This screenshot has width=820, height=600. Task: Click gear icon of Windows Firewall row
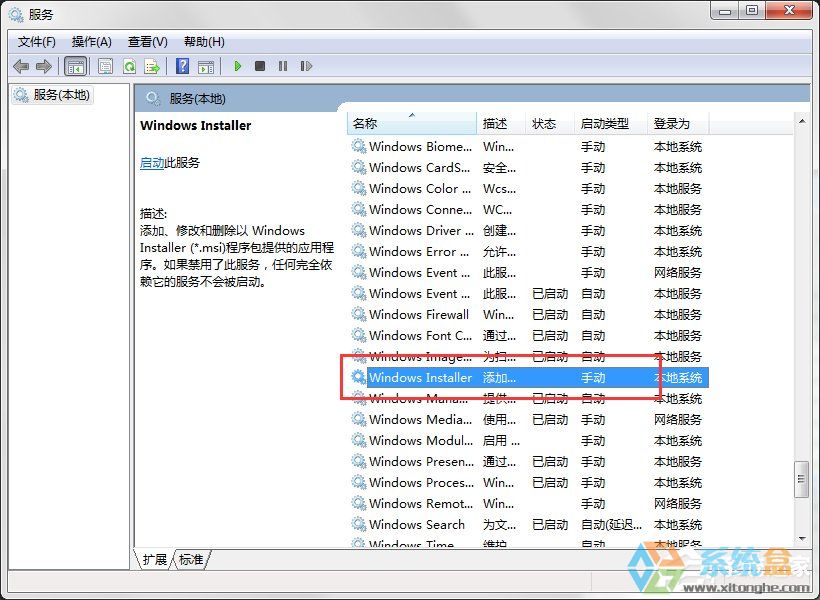pyautogui.click(x=359, y=314)
